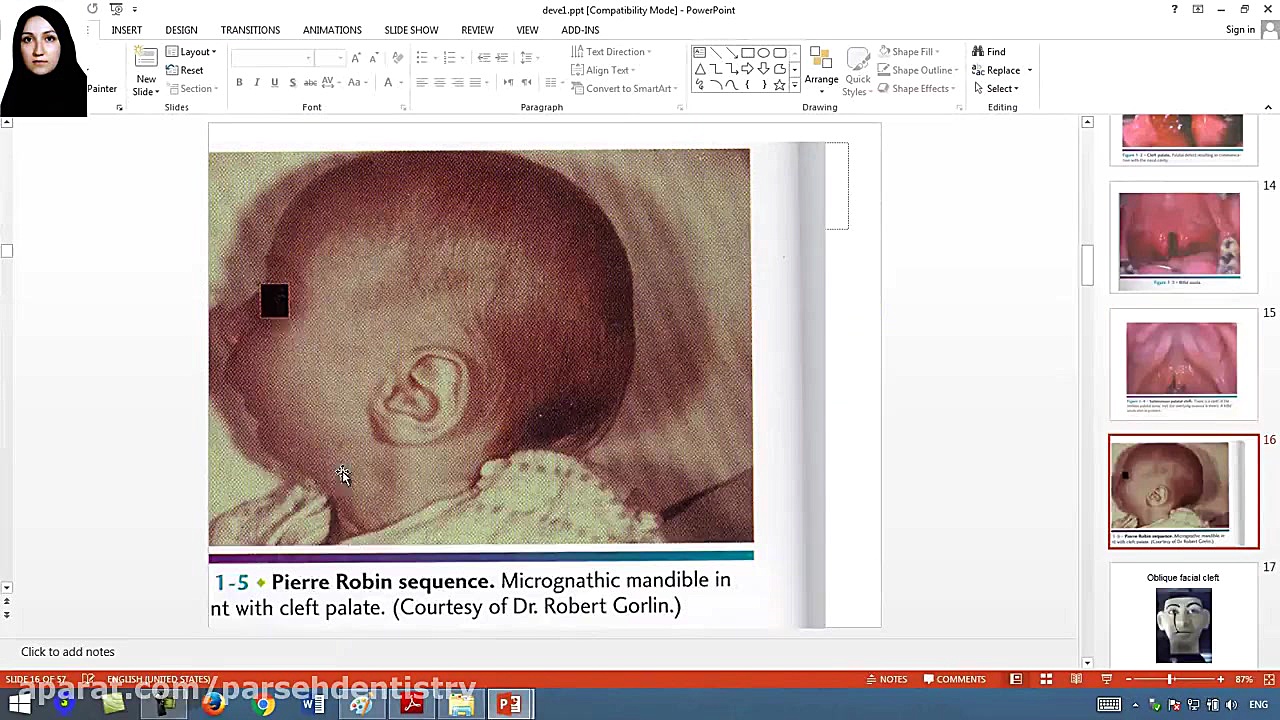Switch to the TRANSITIONS ribbon tab

point(250,30)
